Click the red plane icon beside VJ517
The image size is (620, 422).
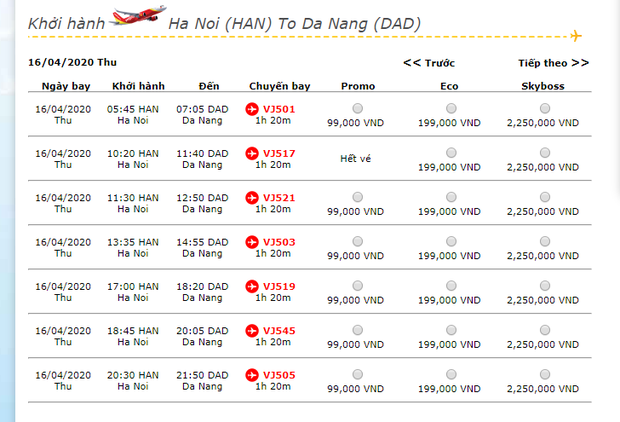click(252, 153)
